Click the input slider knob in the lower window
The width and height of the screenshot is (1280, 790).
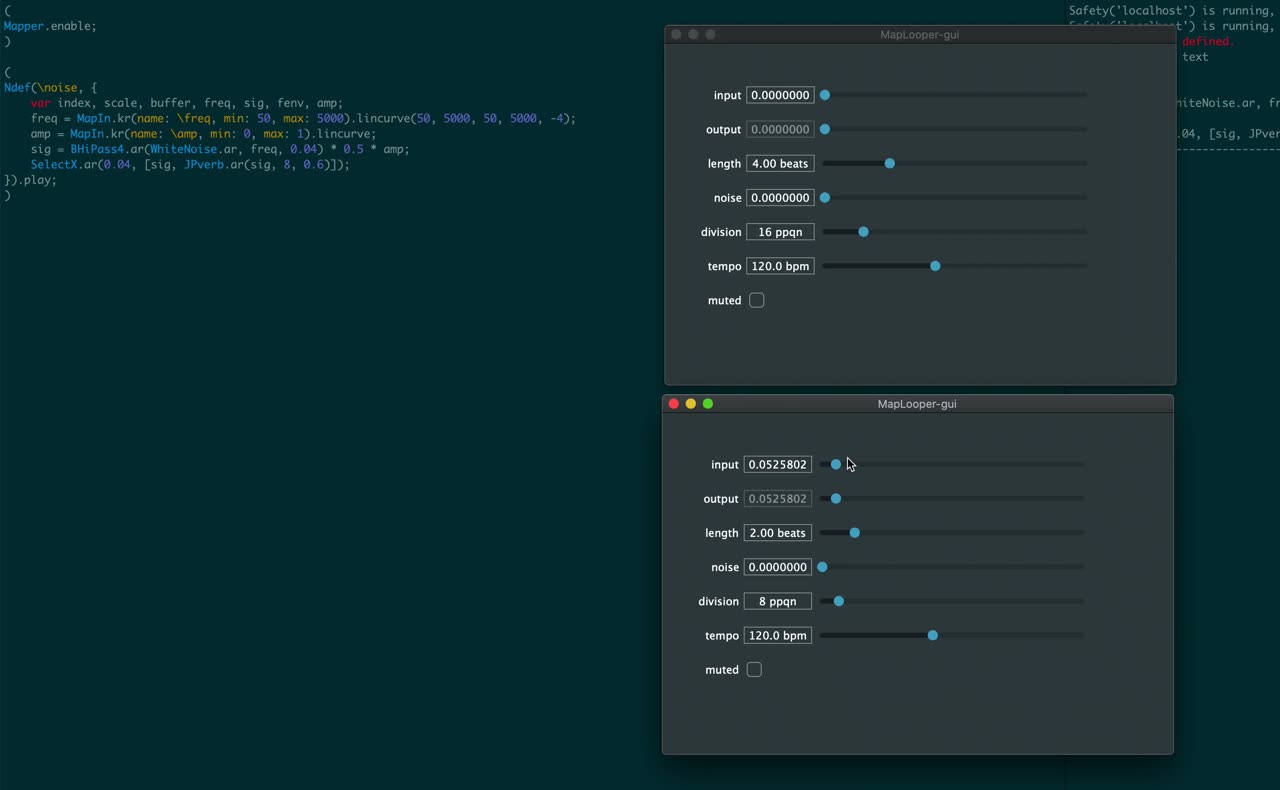(x=836, y=464)
